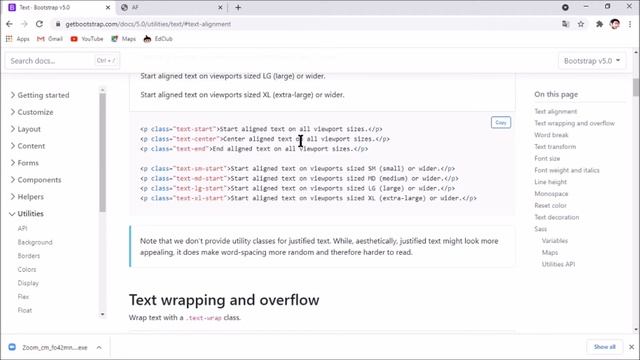Viewport: 640px width, 360px height.
Task: Jump to Word break section
Action: (551, 135)
